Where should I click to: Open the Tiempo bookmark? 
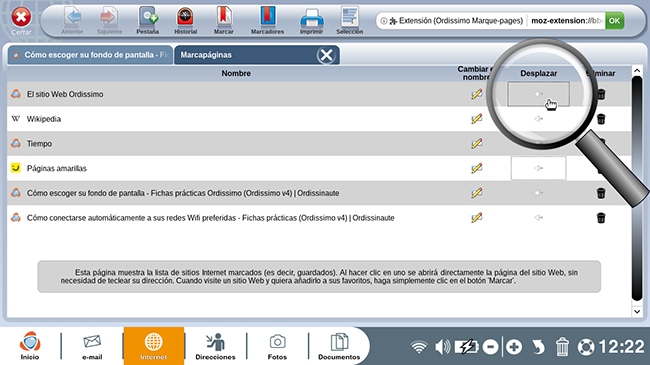pyautogui.click(x=39, y=144)
